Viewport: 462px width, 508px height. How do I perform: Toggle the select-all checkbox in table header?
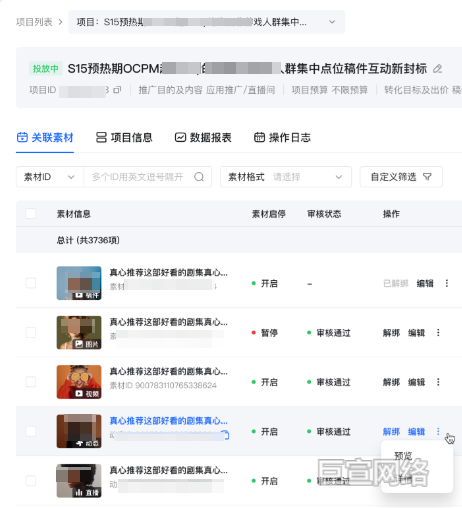(x=31, y=213)
